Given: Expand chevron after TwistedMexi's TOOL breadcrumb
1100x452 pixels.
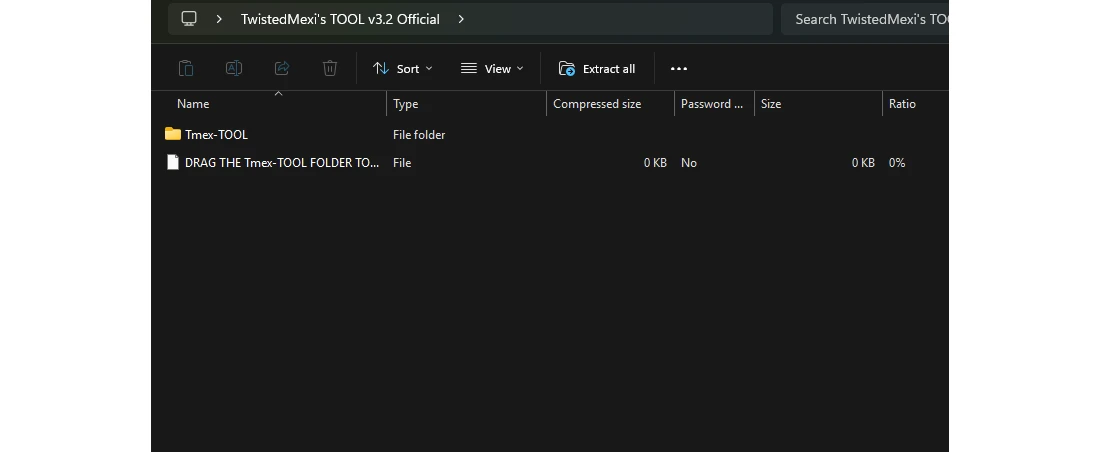Looking at the screenshot, I should click(461, 19).
